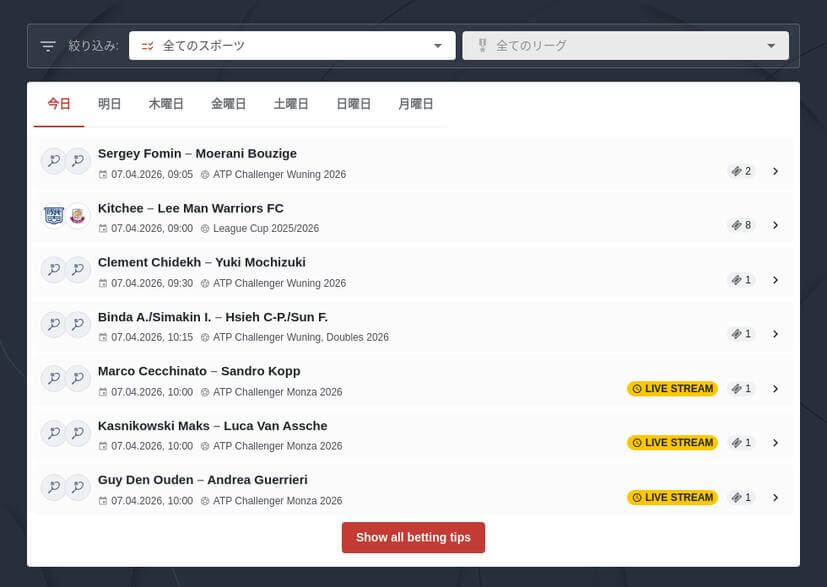Expand the Clement Chidekh match chevron
Image resolution: width=827 pixels, height=587 pixels.
pyautogui.click(x=775, y=280)
